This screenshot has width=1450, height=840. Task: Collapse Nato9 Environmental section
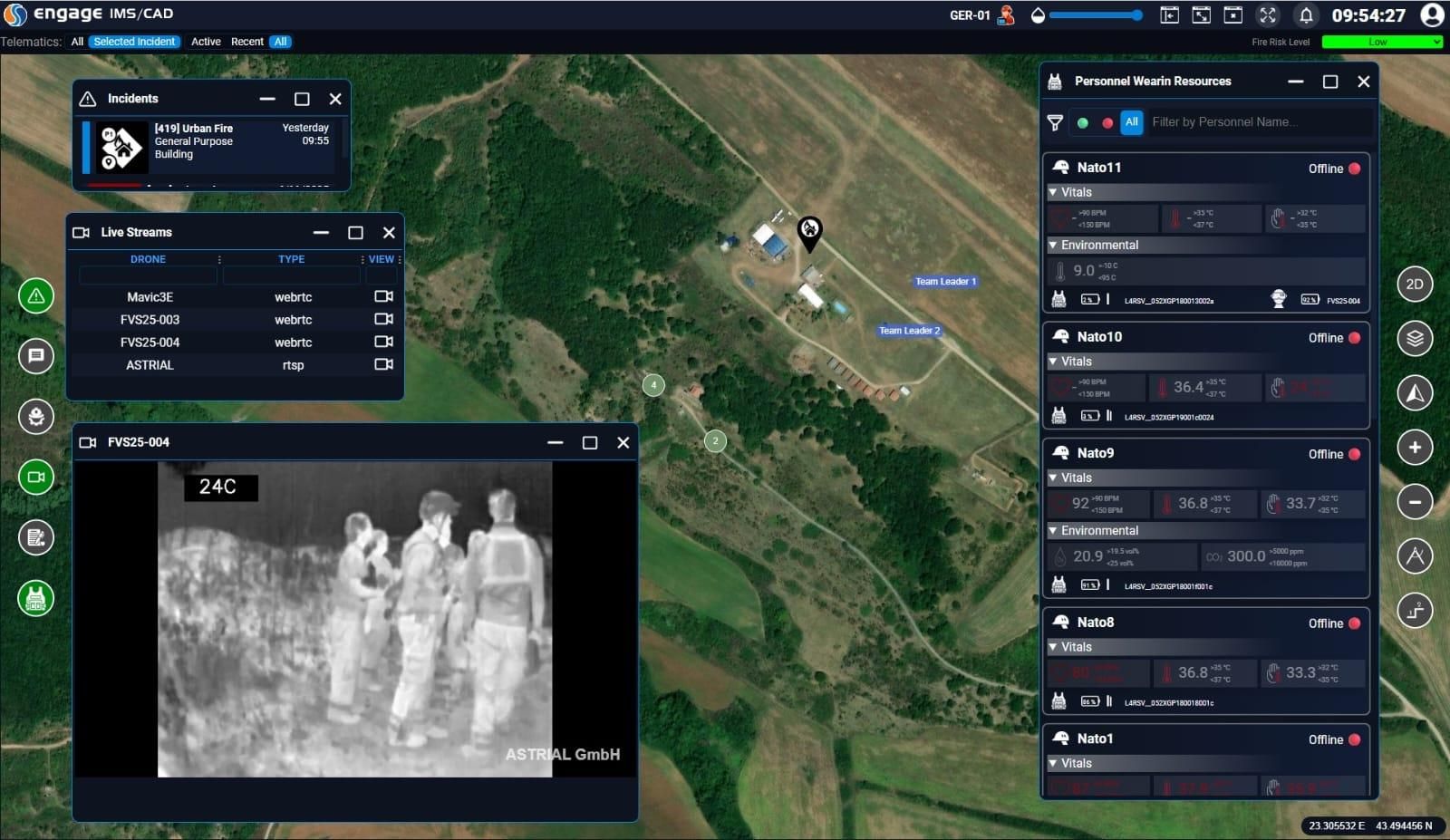pyautogui.click(x=1053, y=531)
